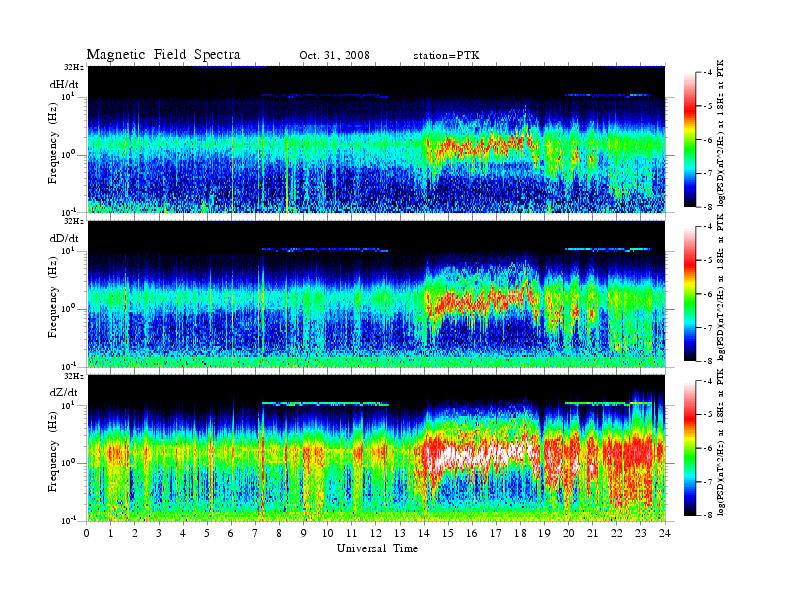
Task: Click the dD/dt color bar's "-6" tick label
Action: (x=709, y=294)
